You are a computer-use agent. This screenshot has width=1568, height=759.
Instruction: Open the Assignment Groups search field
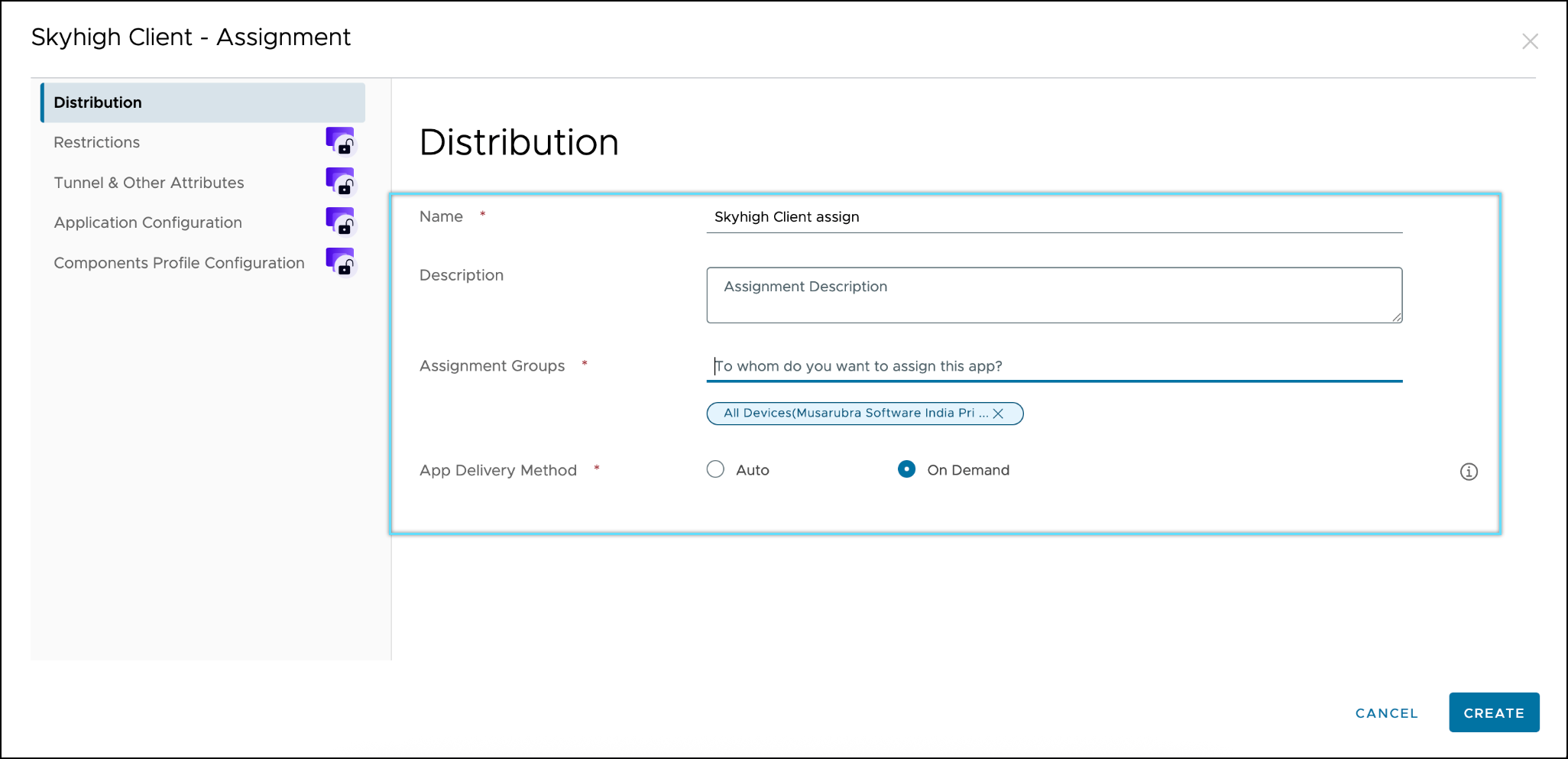(1053, 366)
